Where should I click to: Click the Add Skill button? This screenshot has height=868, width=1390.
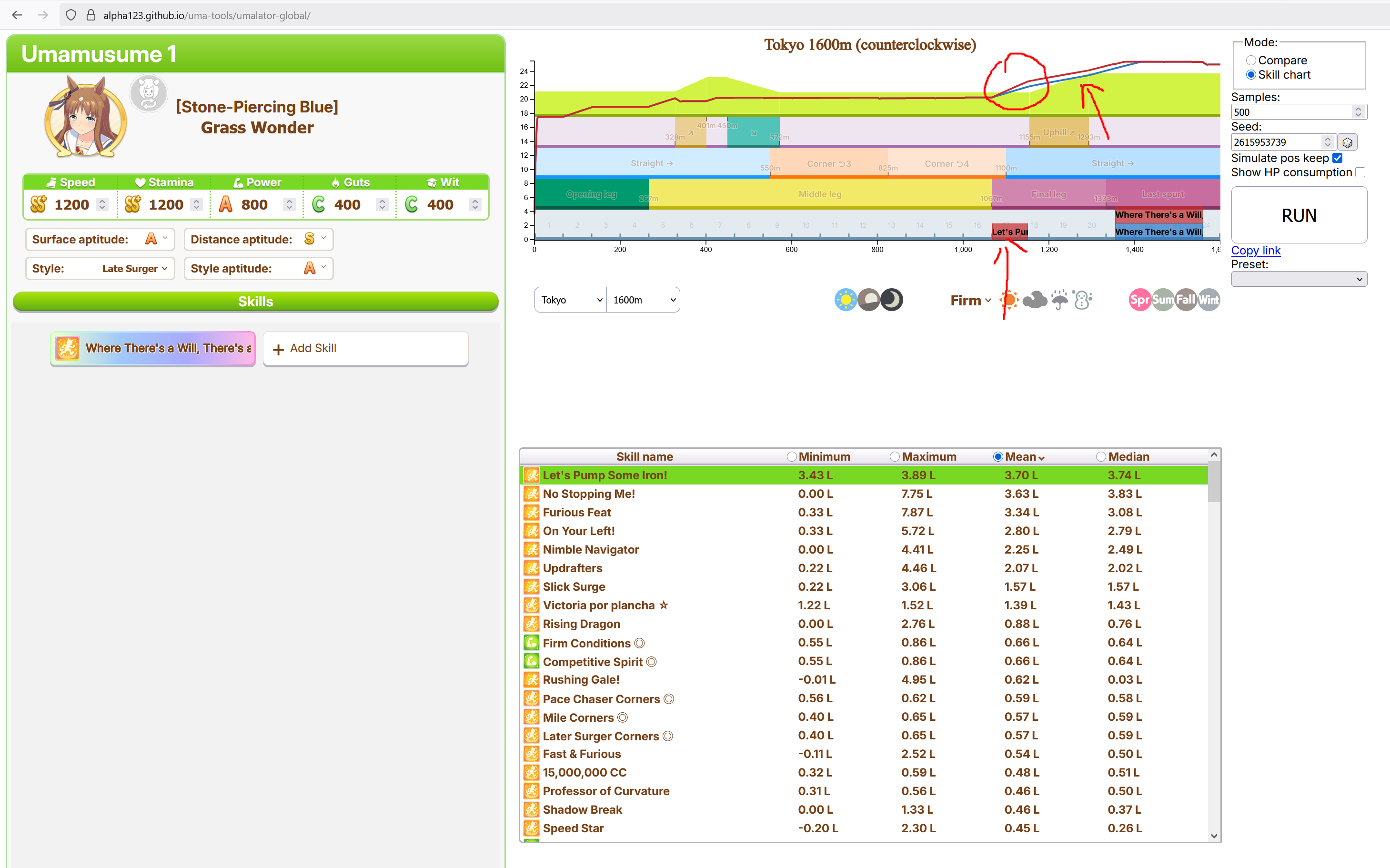pos(365,348)
